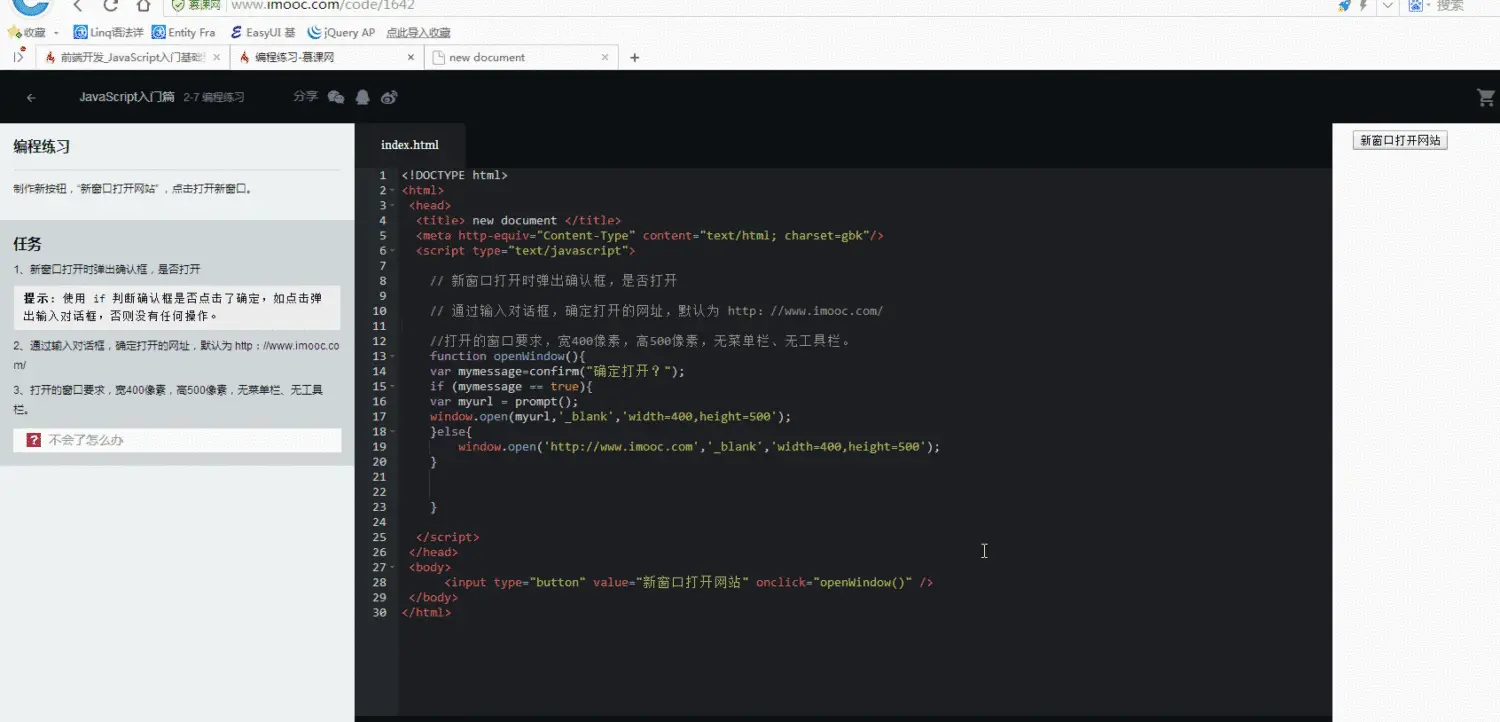Click the function openWindow(){ line
The image size is (1500, 722).
[507, 356]
